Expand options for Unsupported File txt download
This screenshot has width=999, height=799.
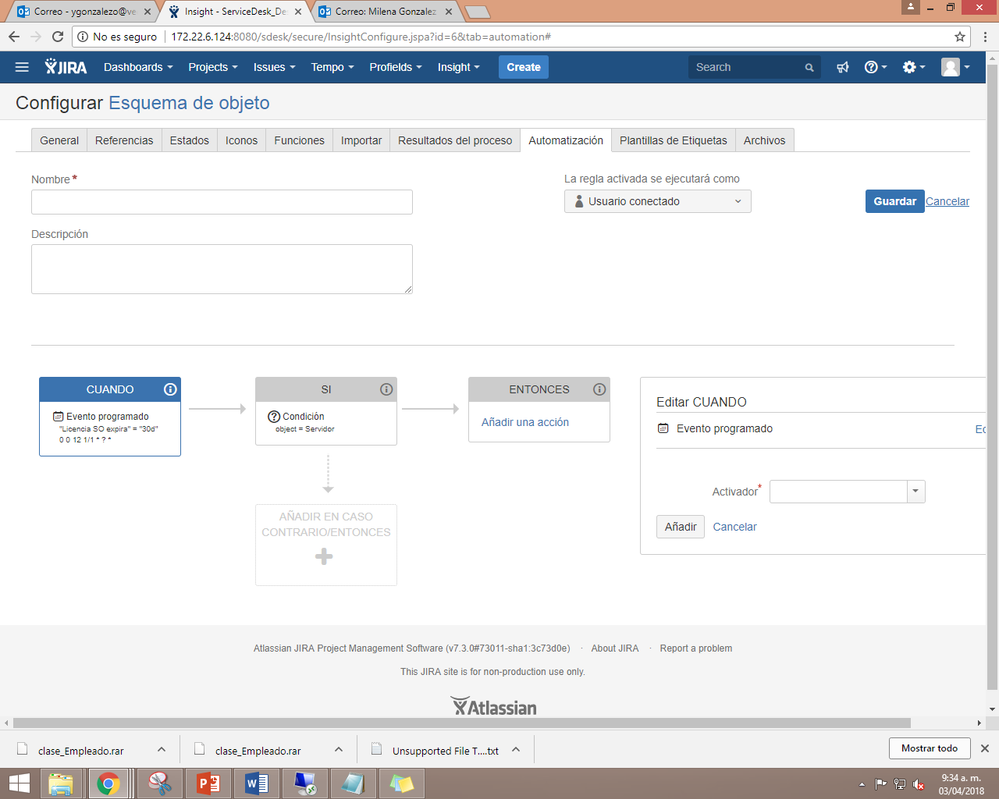tap(516, 750)
